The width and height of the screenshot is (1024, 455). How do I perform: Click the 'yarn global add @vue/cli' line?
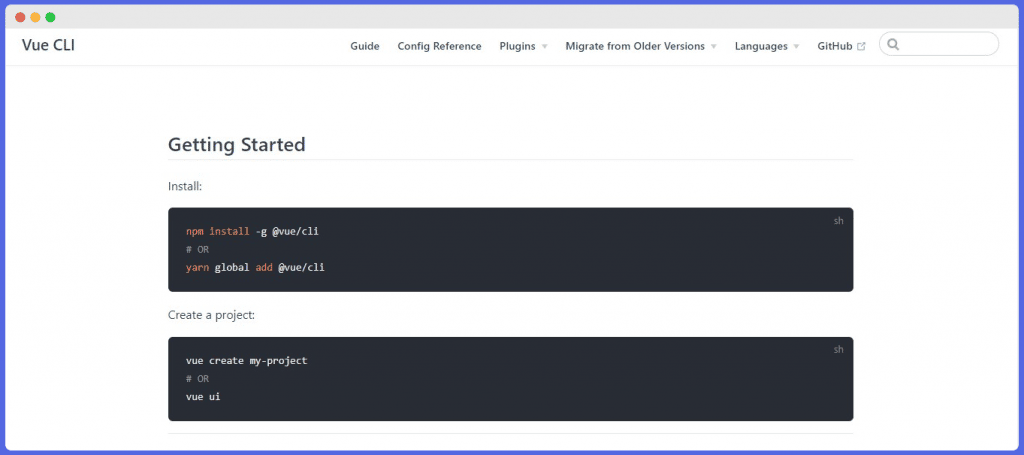(x=255, y=267)
